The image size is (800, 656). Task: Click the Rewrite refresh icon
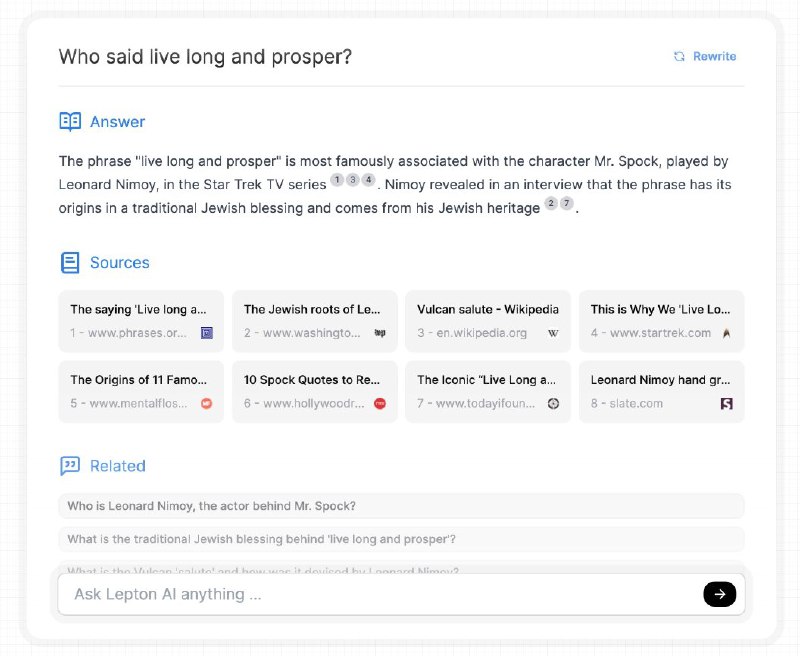click(680, 57)
